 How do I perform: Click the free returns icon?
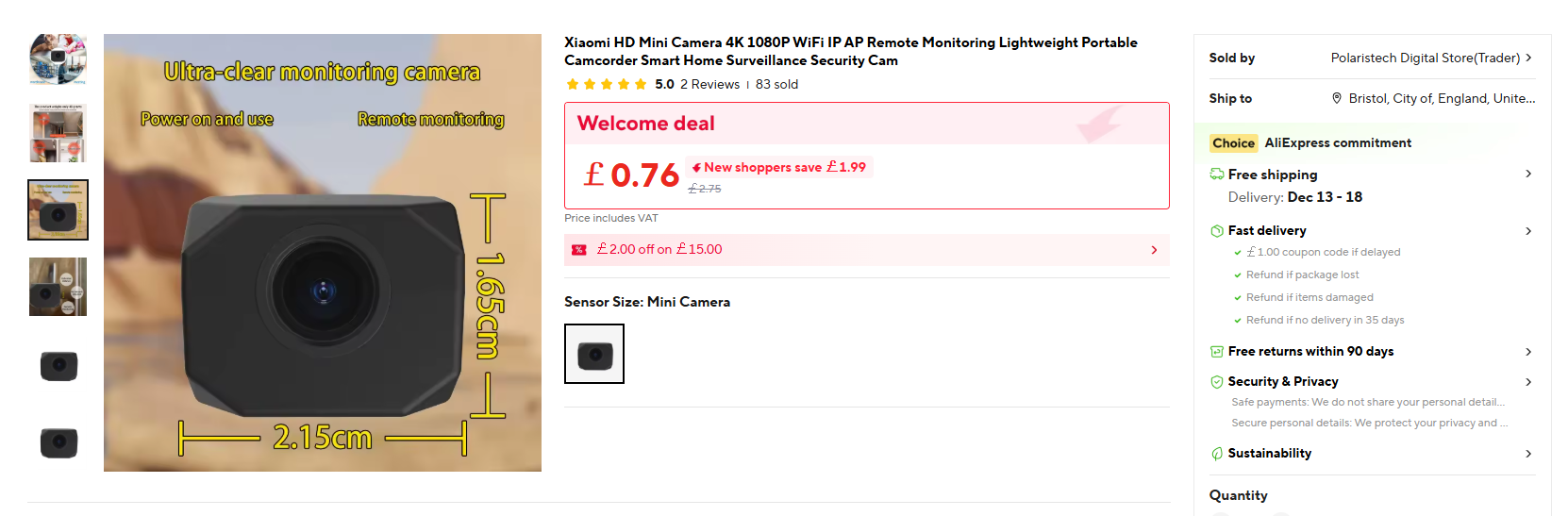tap(1217, 352)
